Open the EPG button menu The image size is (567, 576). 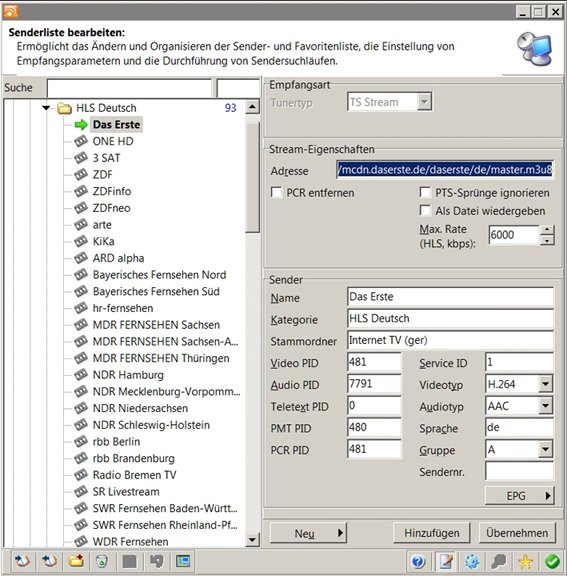519,496
